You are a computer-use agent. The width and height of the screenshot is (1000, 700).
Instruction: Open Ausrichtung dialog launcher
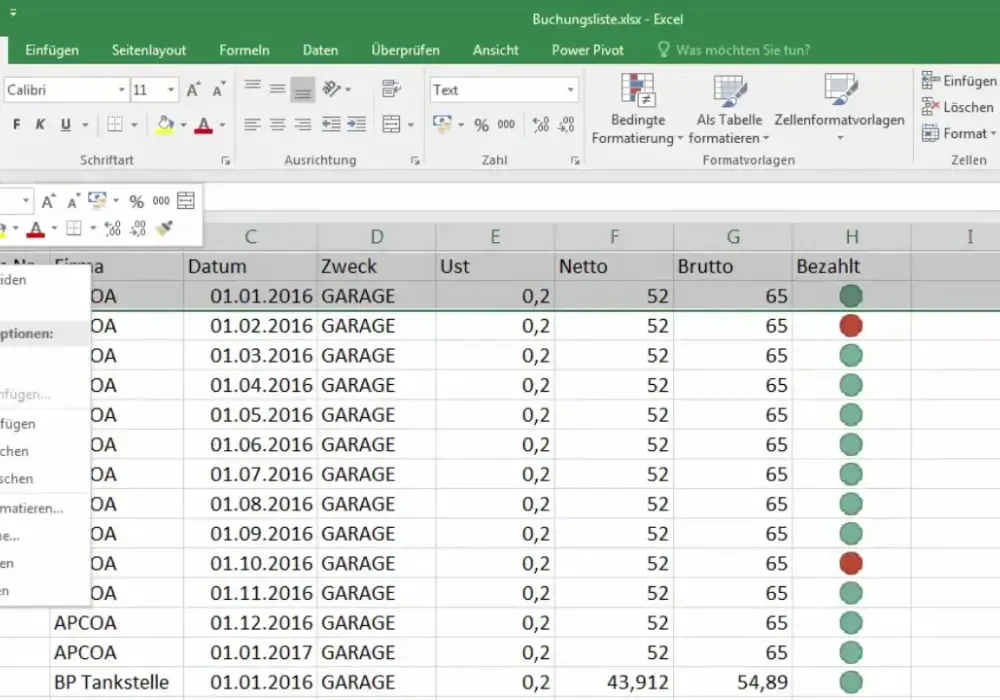[x=415, y=161]
